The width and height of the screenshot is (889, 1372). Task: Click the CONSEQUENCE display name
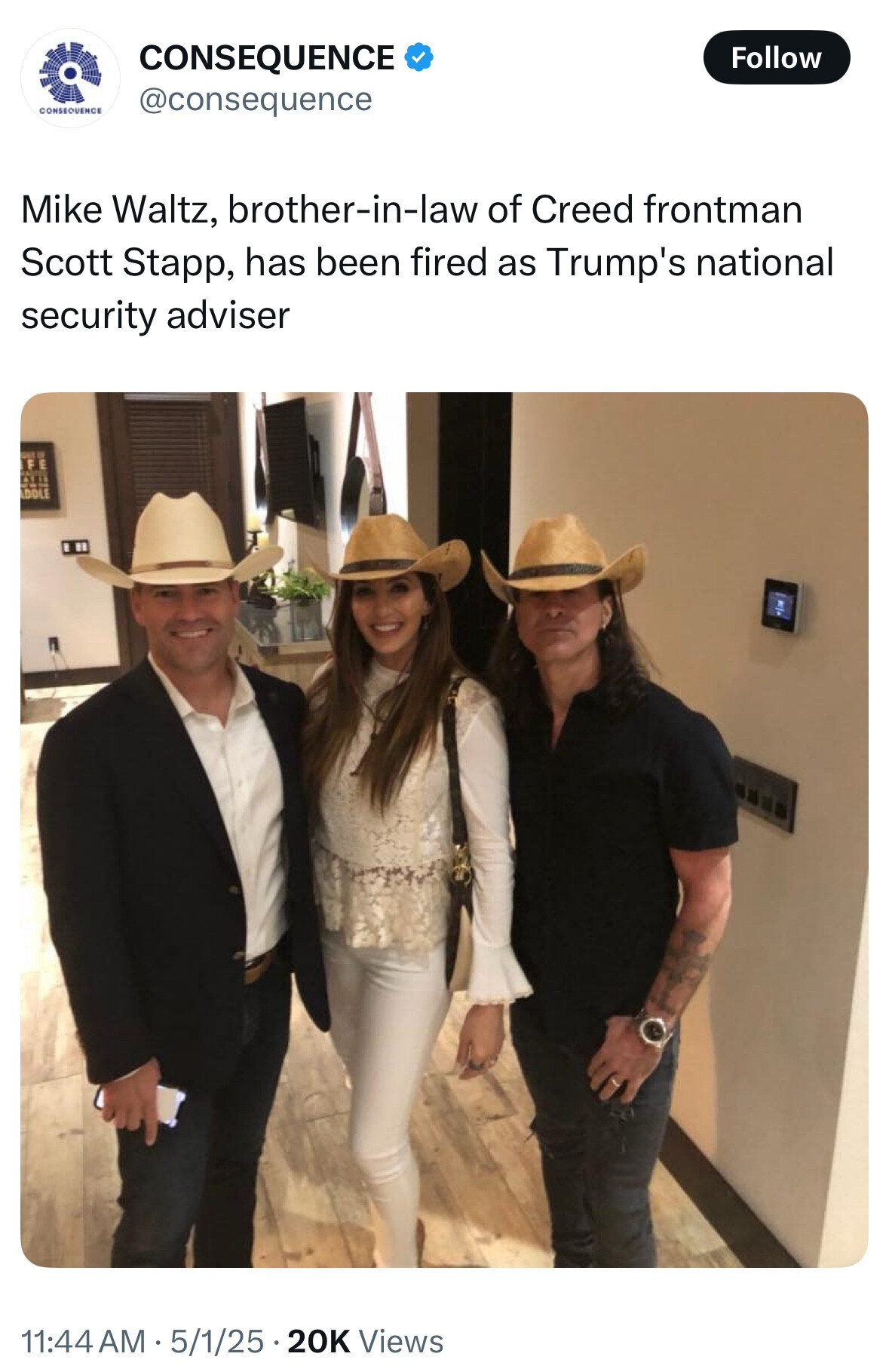(267, 58)
